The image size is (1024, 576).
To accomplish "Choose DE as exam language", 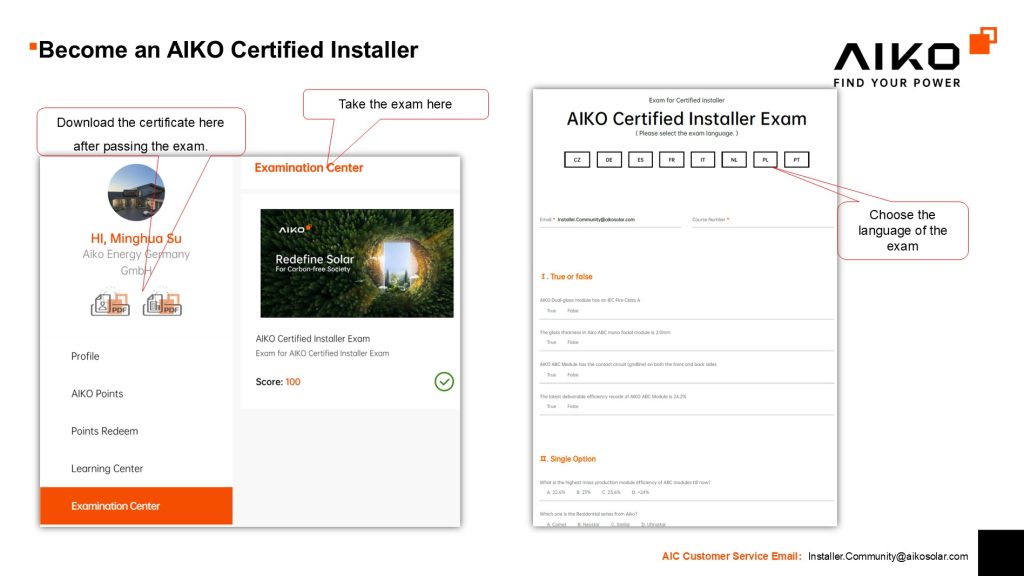I will click(x=609, y=160).
